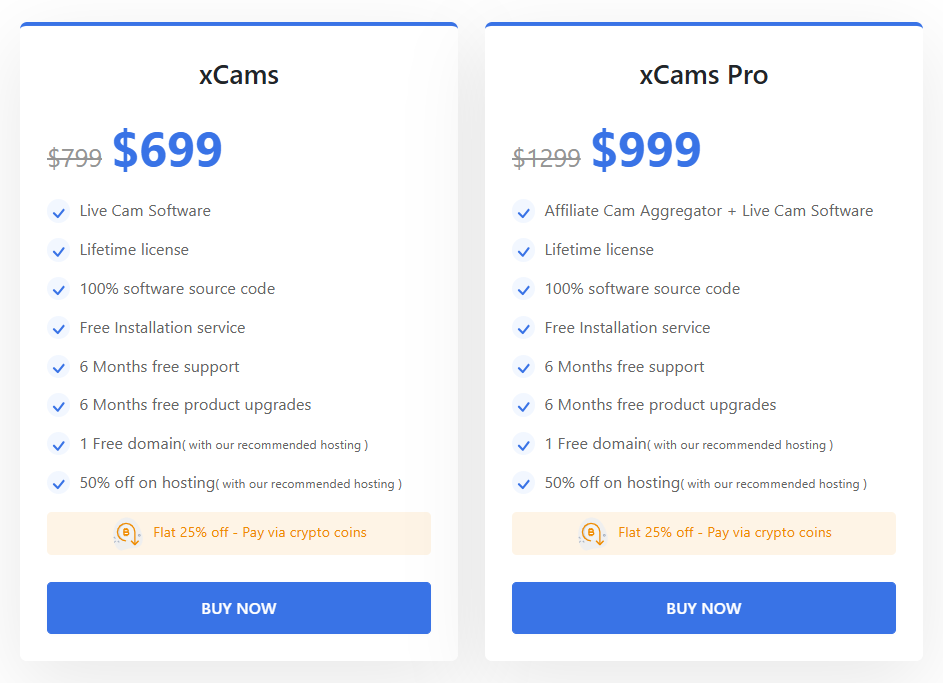943x683 pixels.
Task: Click the xCams Pro plan title
Action: coord(703,75)
